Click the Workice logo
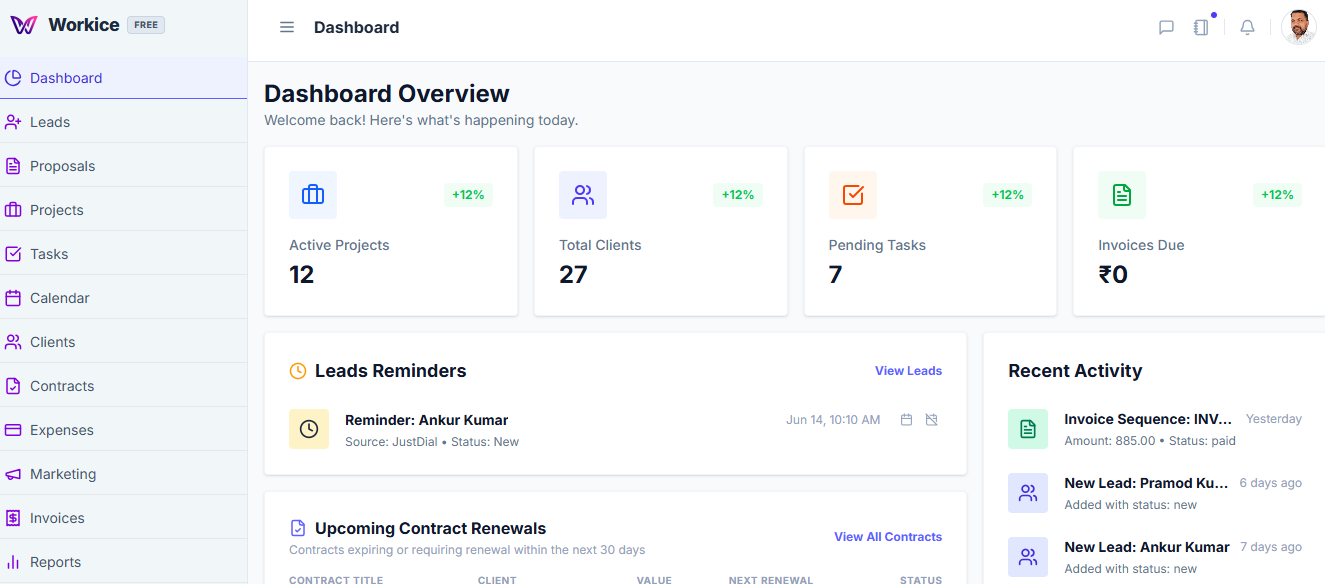 click(24, 25)
